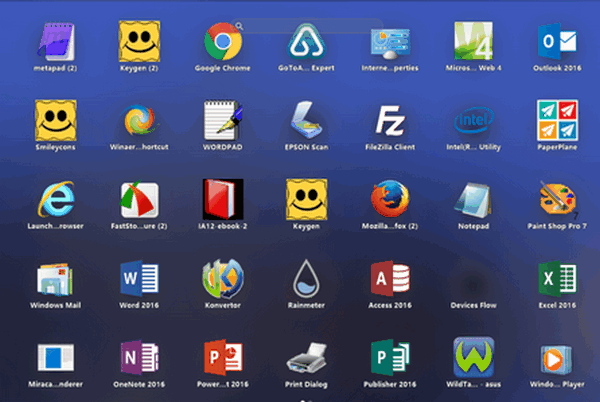Open the Winaero shortcut icon
Viewport: 600px width, 402px height.
pos(139,120)
